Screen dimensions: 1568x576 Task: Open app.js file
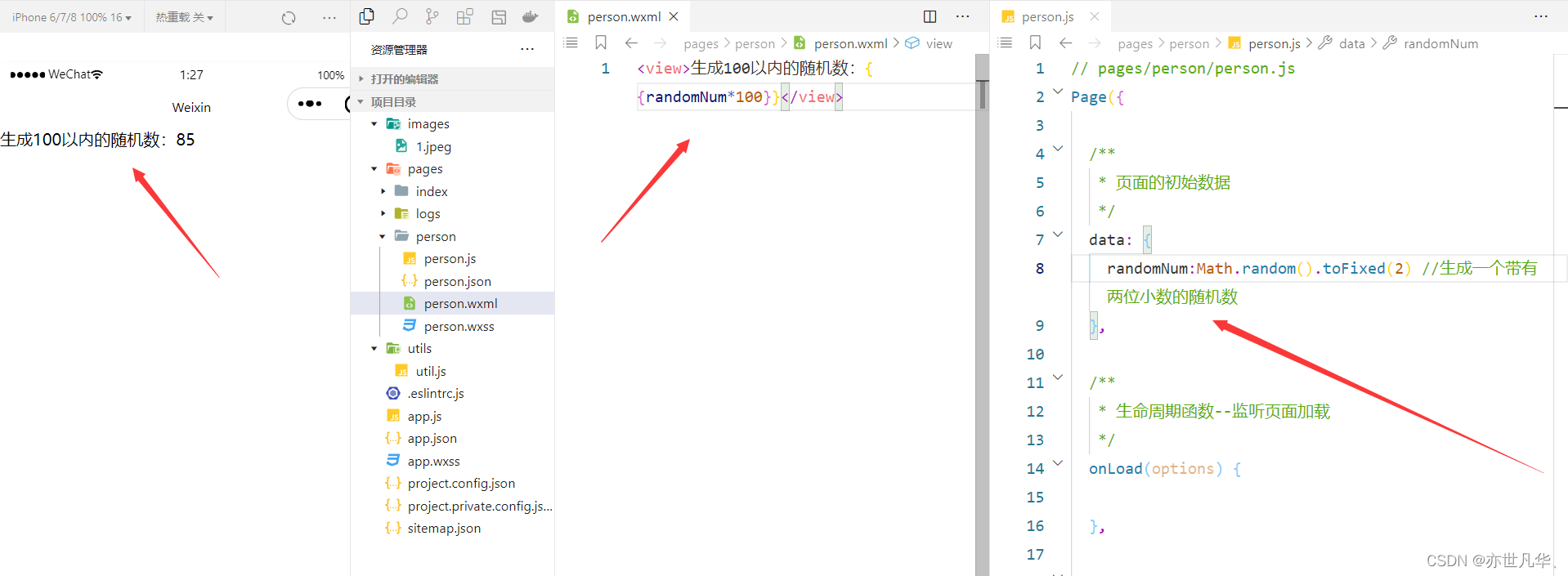pyautogui.click(x=452, y=416)
